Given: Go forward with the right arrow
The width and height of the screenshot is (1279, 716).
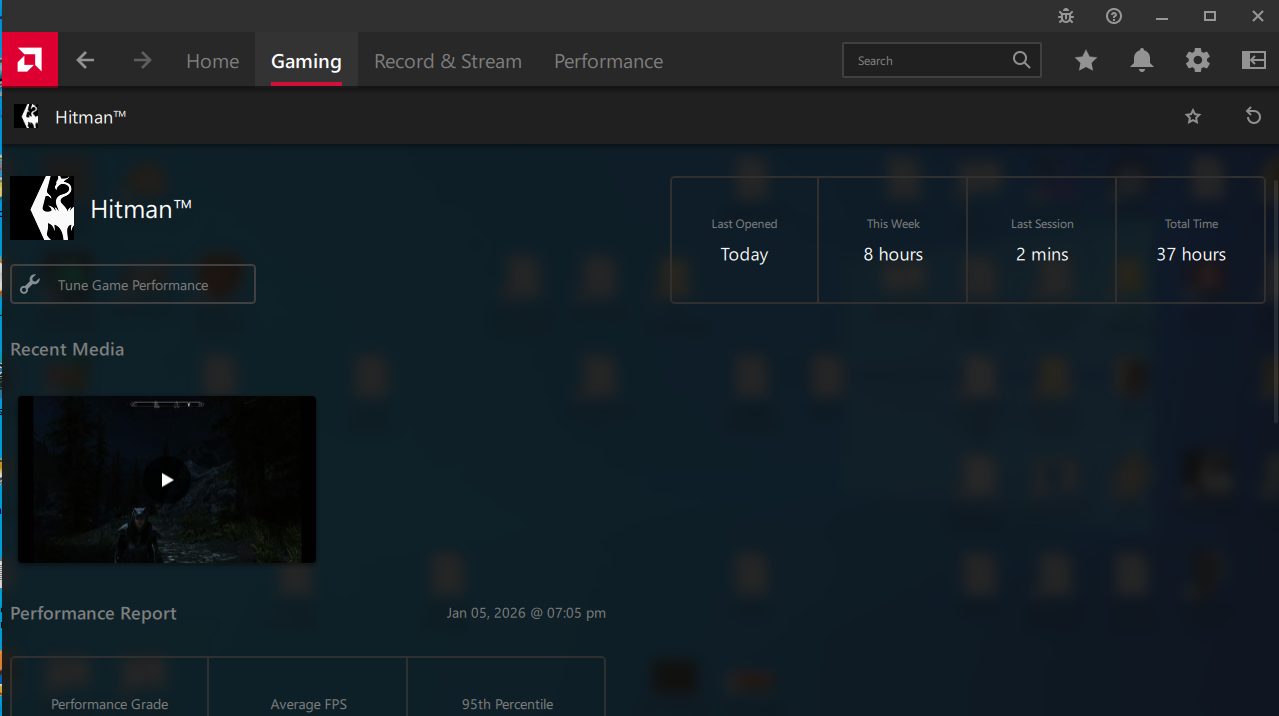Looking at the screenshot, I should point(143,60).
